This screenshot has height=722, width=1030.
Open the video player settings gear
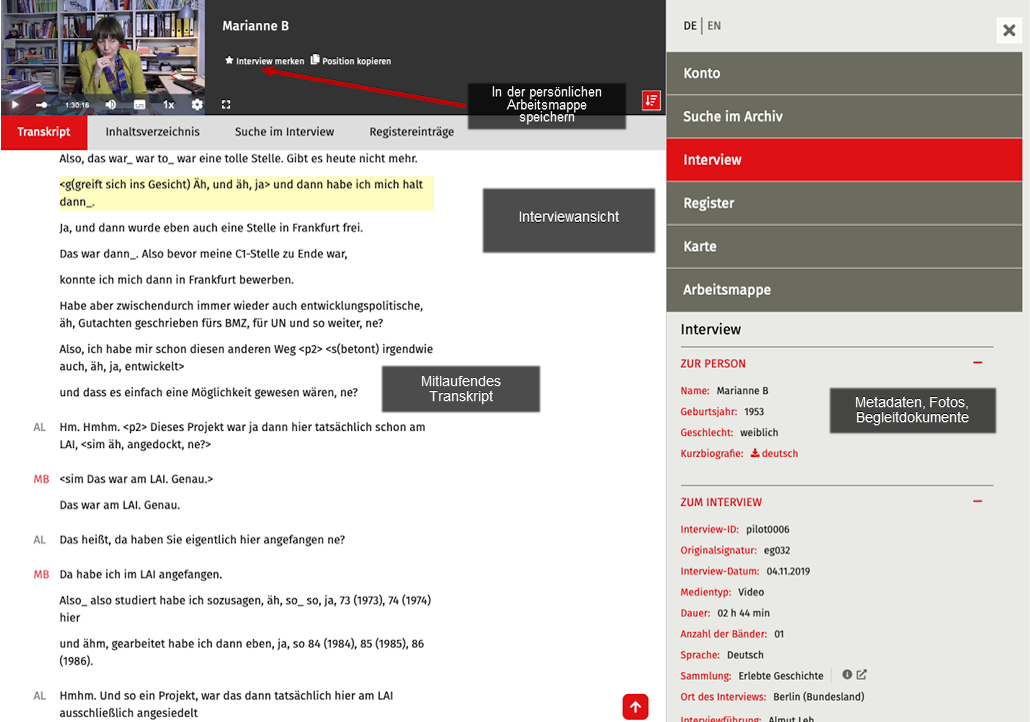coord(197,104)
